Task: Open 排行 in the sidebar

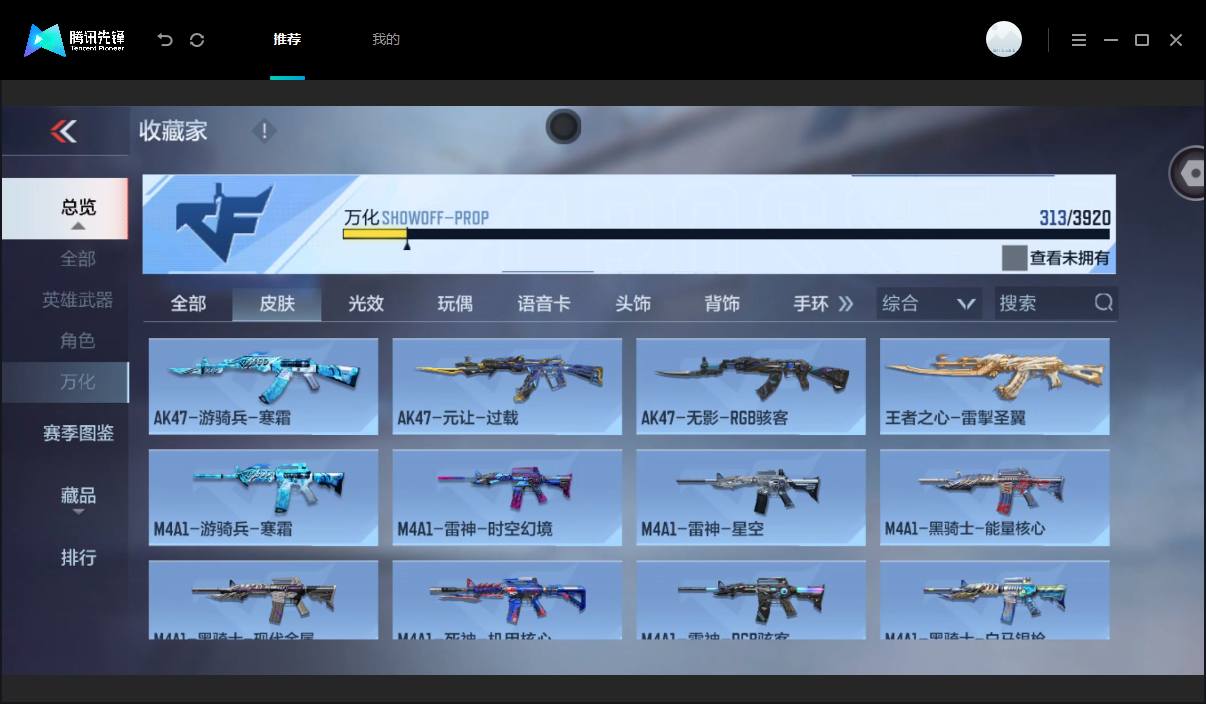Action: pyautogui.click(x=78, y=557)
